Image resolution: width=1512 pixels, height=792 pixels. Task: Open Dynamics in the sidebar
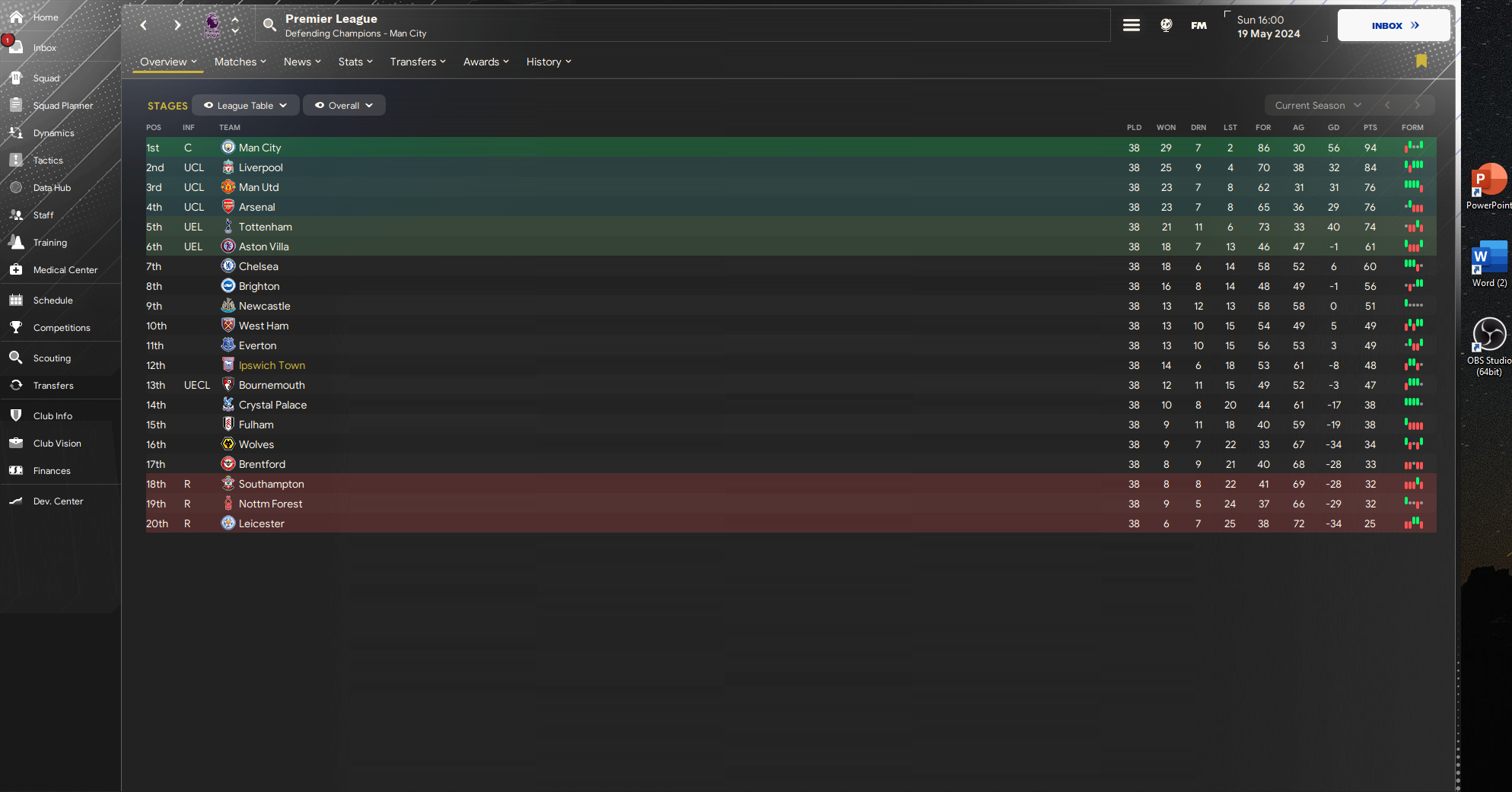coord(53,133)
